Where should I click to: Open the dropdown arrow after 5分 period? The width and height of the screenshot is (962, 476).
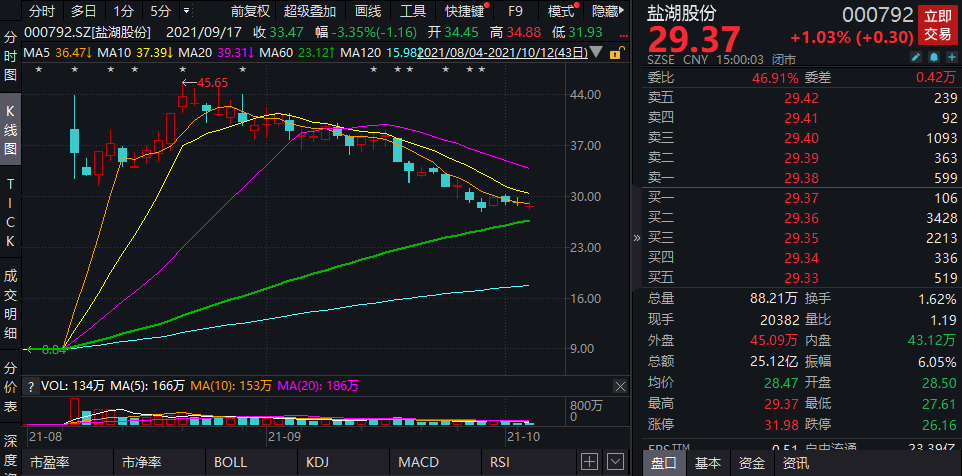(186, 12)
